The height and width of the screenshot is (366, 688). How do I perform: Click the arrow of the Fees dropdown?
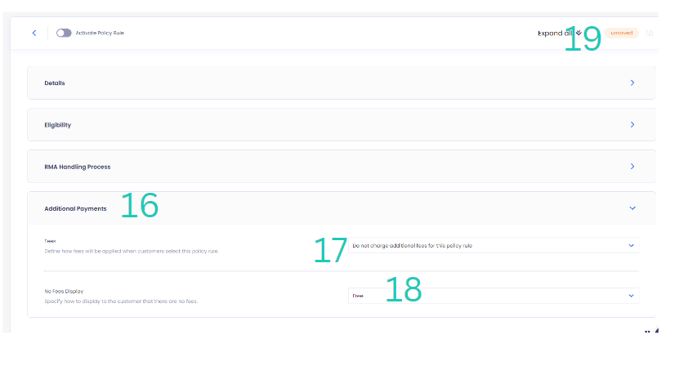point(631,246)
